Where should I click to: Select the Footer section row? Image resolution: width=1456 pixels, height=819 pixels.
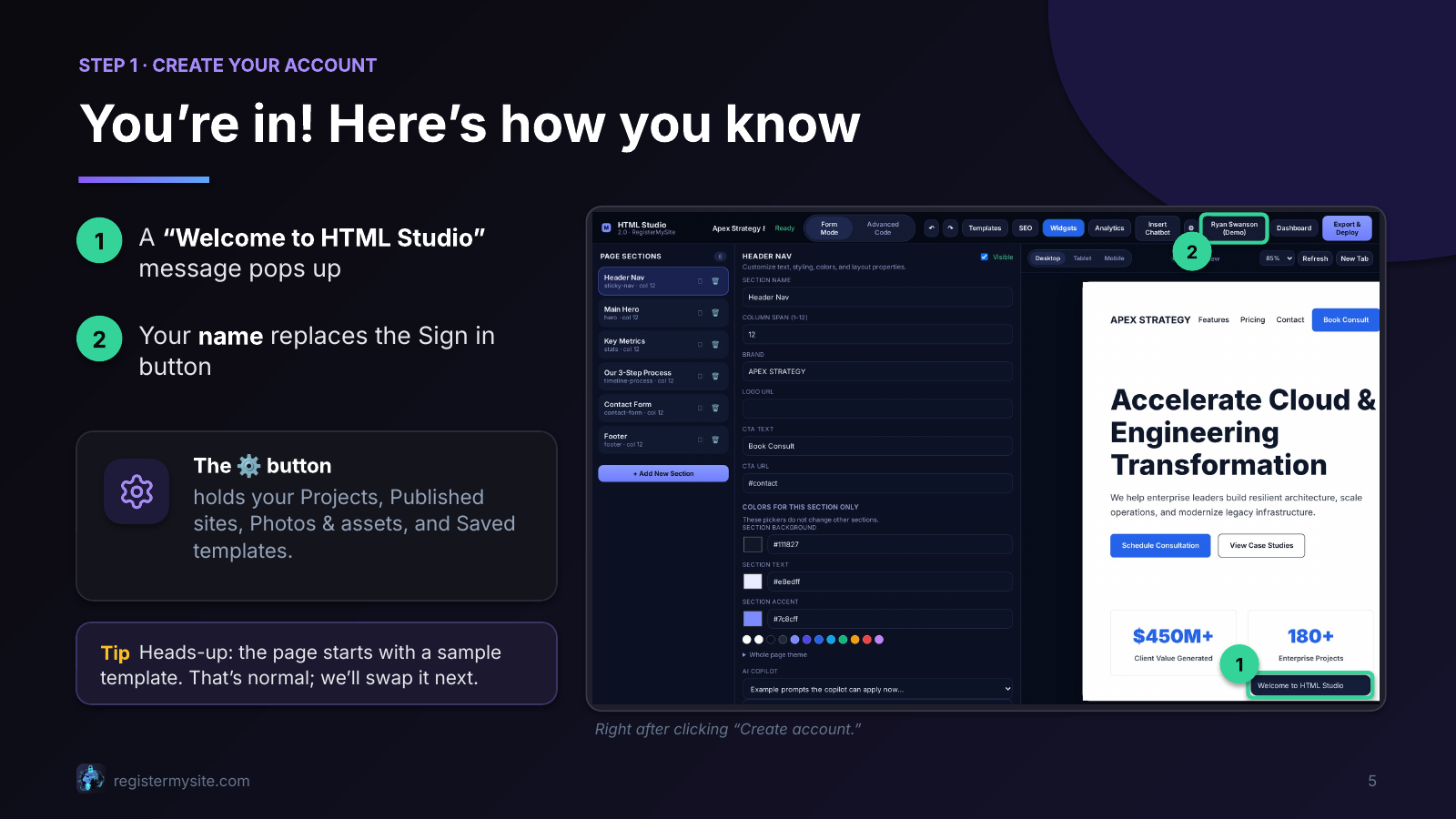point(663,440)
